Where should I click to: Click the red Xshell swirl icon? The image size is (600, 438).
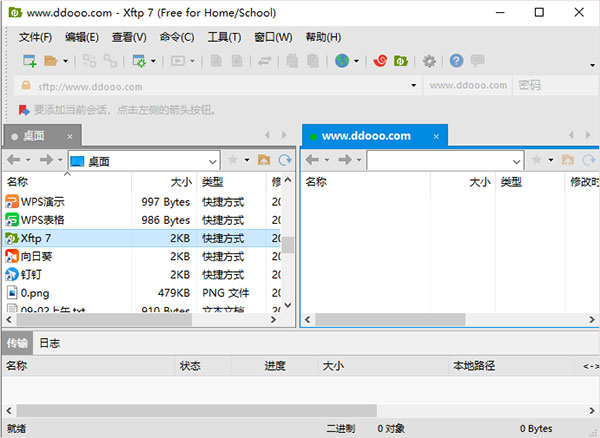pyautogui.click(x=380, y=60)
